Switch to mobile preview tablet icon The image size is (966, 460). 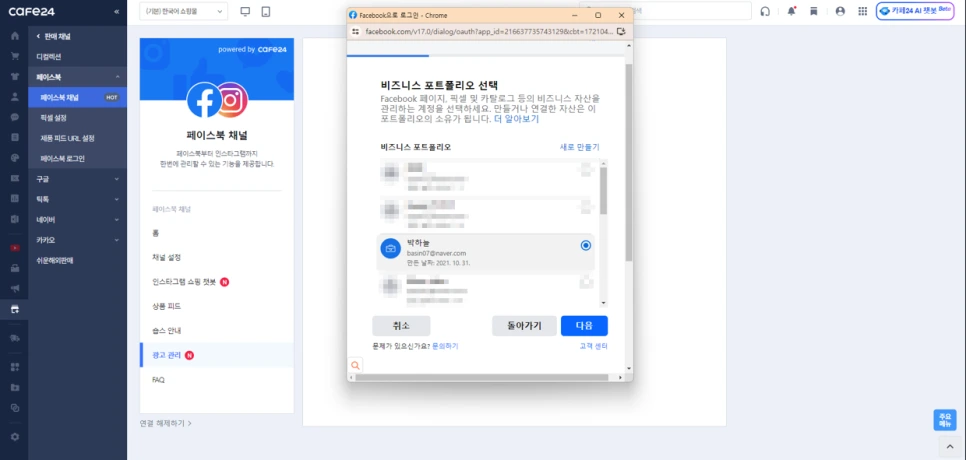pyautogui.click(x=266, y=12)
